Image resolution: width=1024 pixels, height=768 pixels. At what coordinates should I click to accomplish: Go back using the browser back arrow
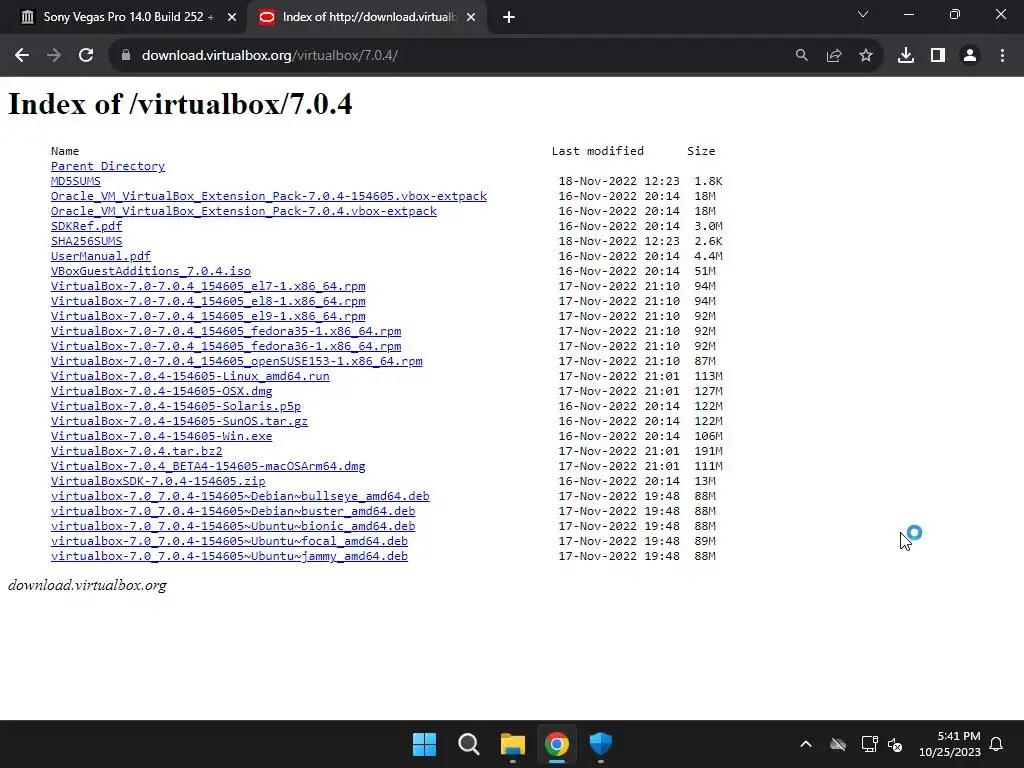(x=22, y=56)
